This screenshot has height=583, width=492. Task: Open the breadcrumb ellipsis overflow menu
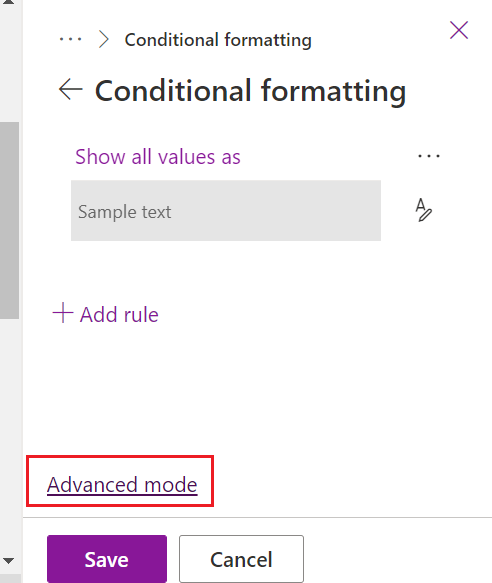pyautogui.click(x=70, y=39)
